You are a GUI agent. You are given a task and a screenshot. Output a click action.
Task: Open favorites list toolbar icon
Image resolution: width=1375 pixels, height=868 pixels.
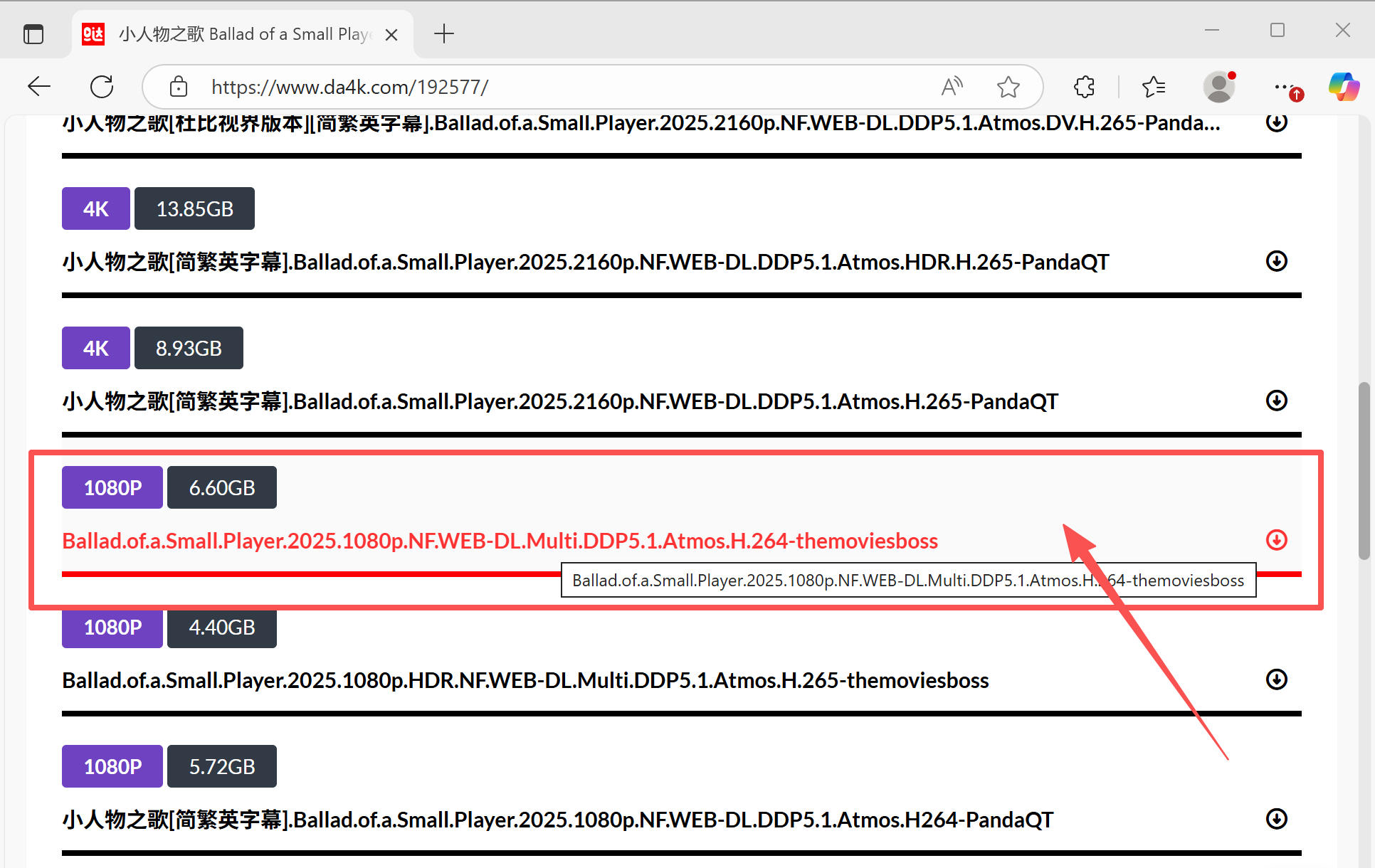[x=1153, y=87]
